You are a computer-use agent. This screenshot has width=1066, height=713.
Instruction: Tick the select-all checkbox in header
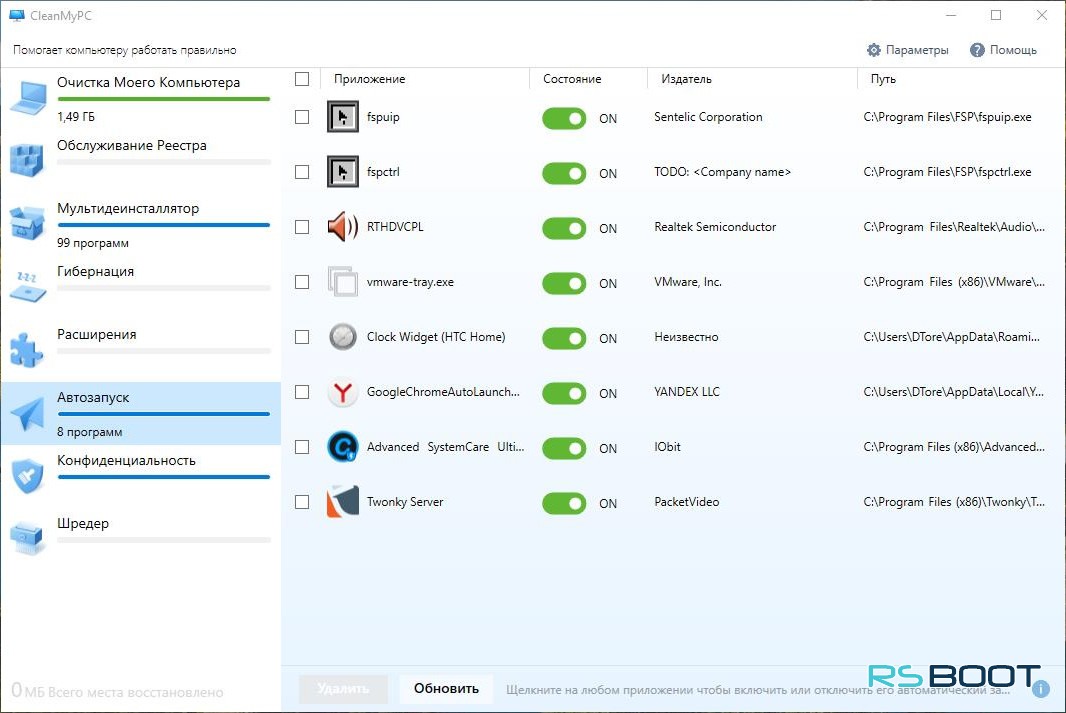(302, 79)
